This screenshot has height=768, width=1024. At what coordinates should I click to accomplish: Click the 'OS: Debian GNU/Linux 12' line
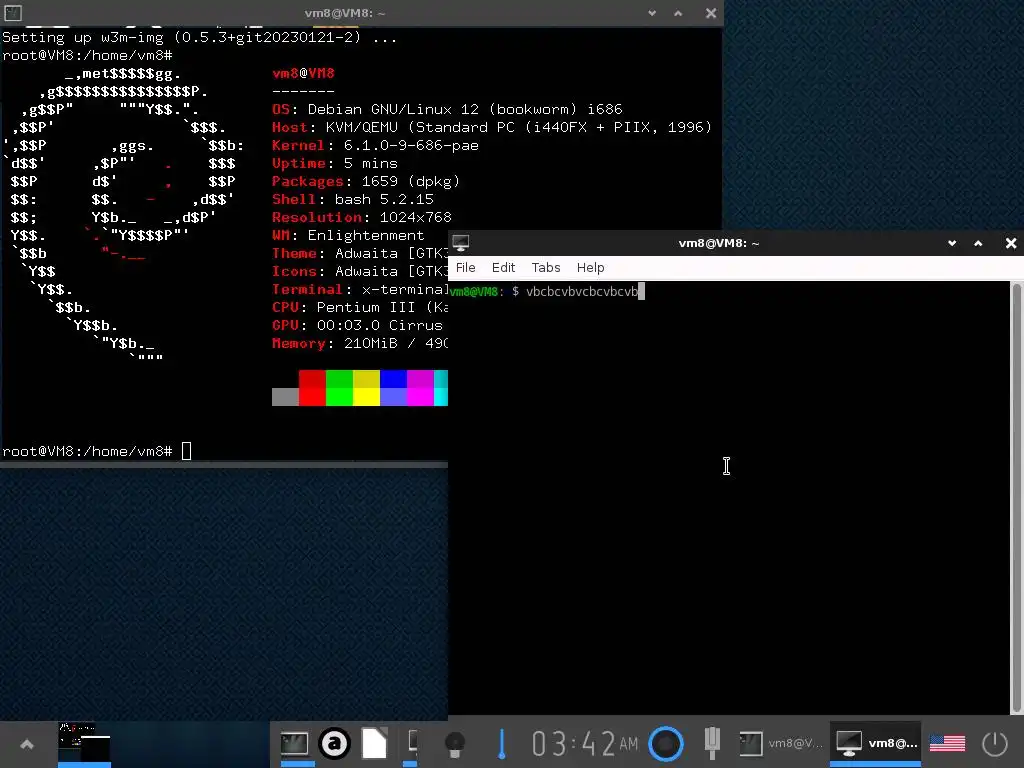(447, 109)
